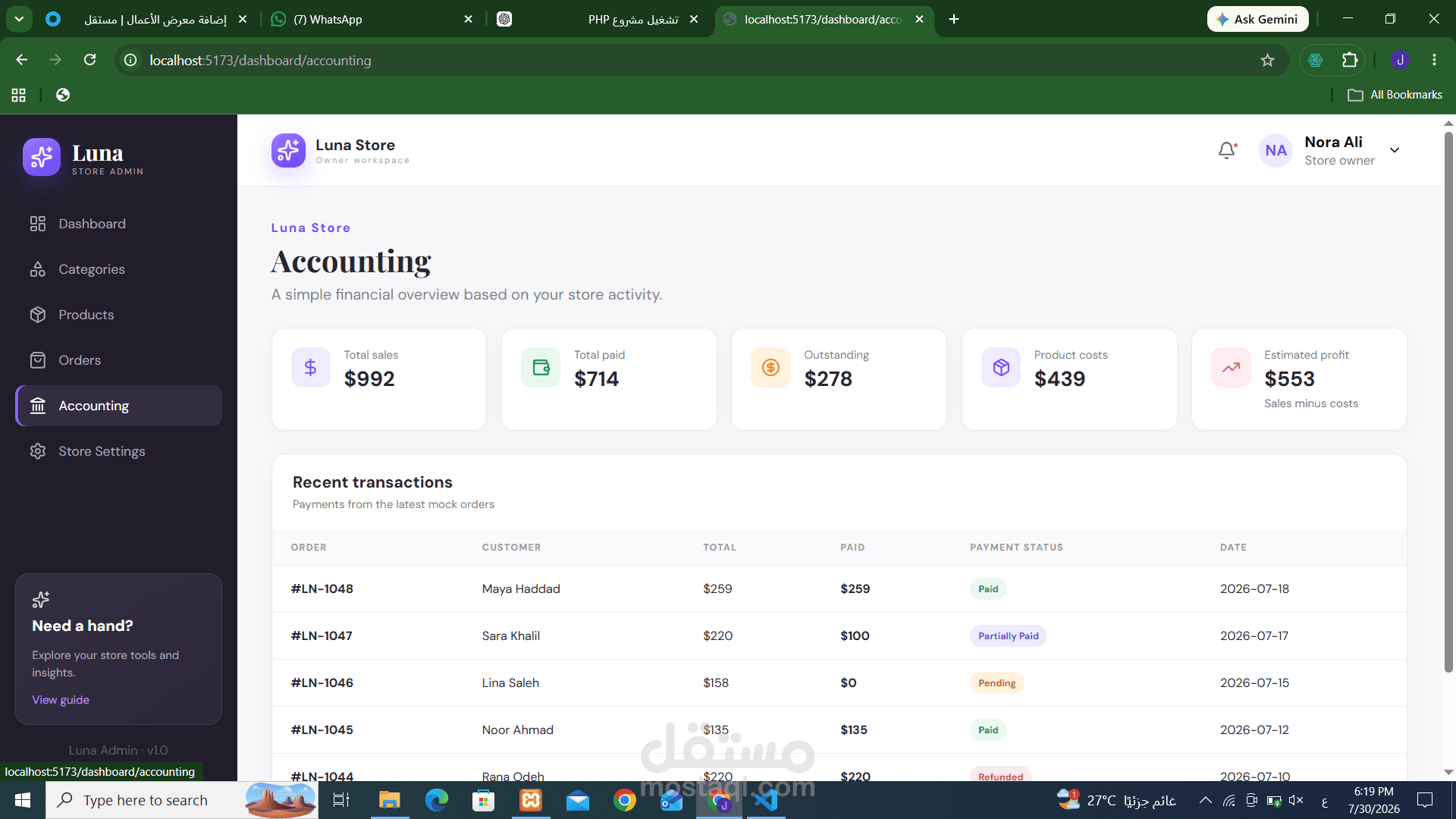This screenshot has width=1456, height=819.
Task: Open the Windows notification center
Action: pyautogui.click(x=1425, y=800)
